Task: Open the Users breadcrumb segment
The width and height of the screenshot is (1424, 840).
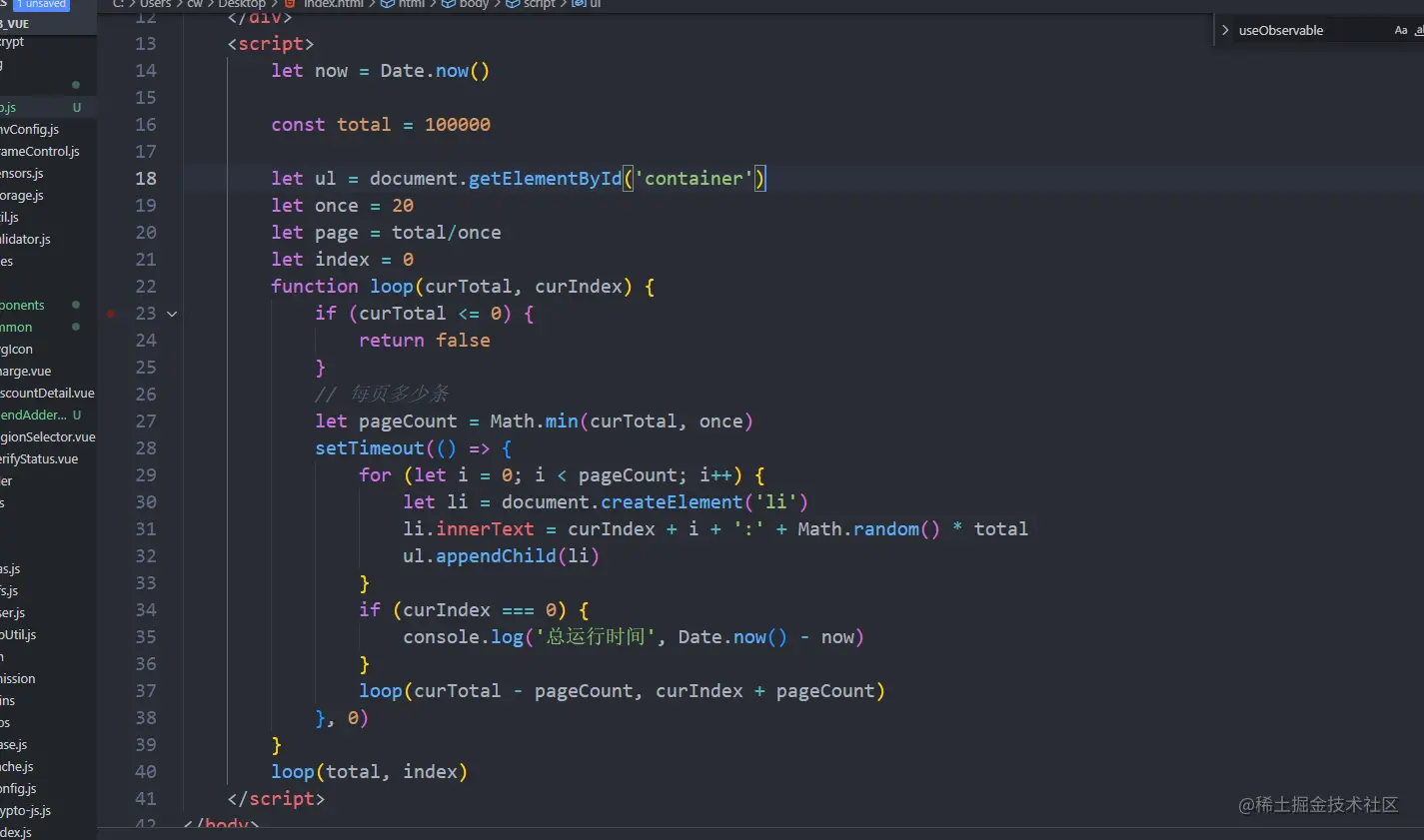Action: 155,4
